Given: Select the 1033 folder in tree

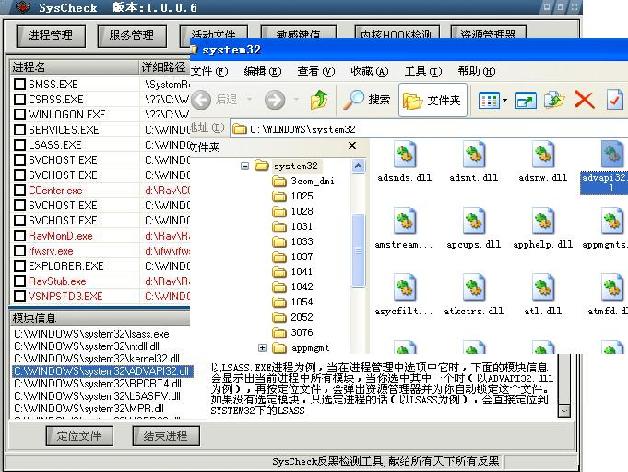Looking at the screenshot, I should point(292,242).
